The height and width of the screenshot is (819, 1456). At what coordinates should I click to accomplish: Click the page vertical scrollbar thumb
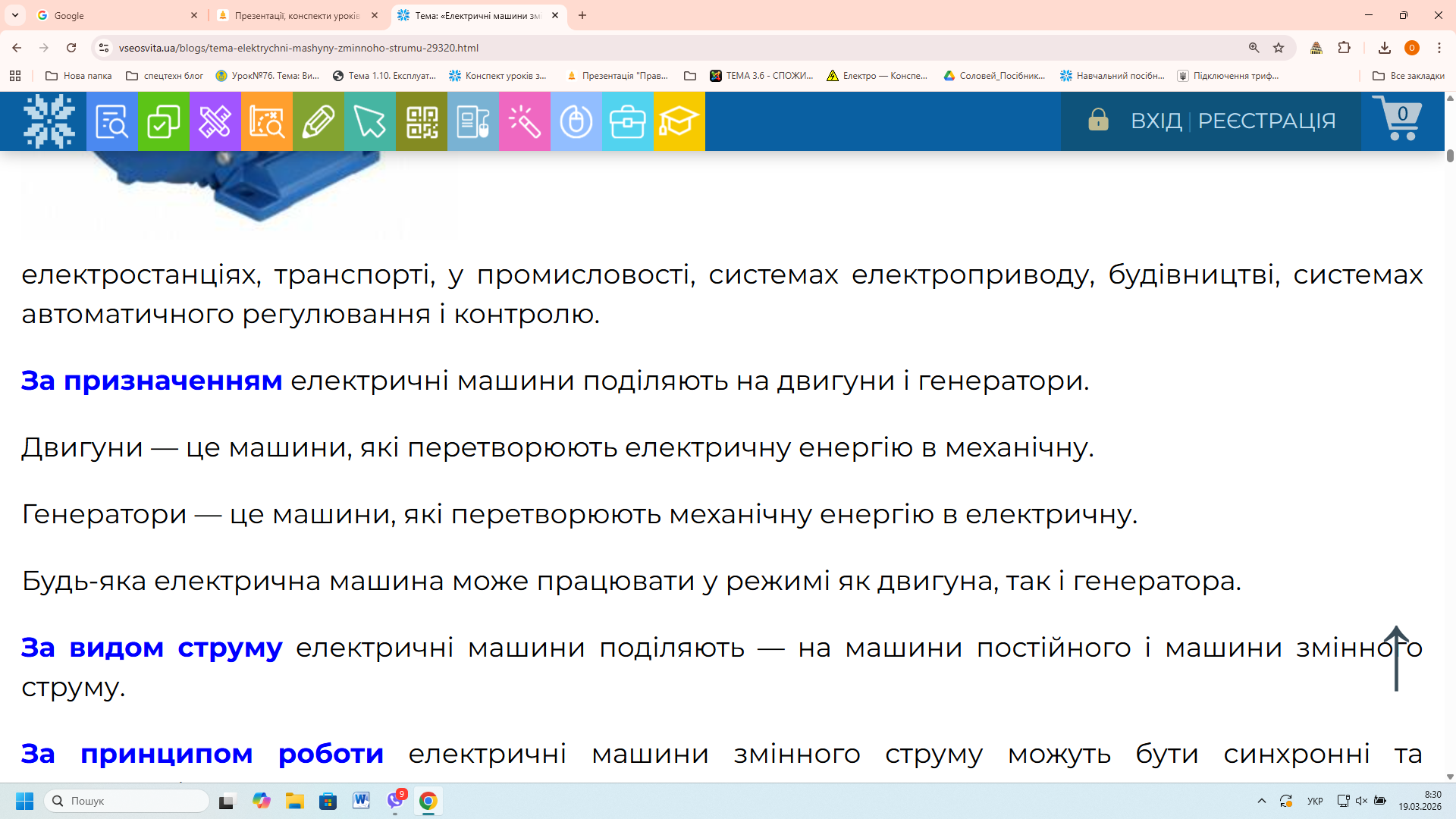(x=1450, y=155)
